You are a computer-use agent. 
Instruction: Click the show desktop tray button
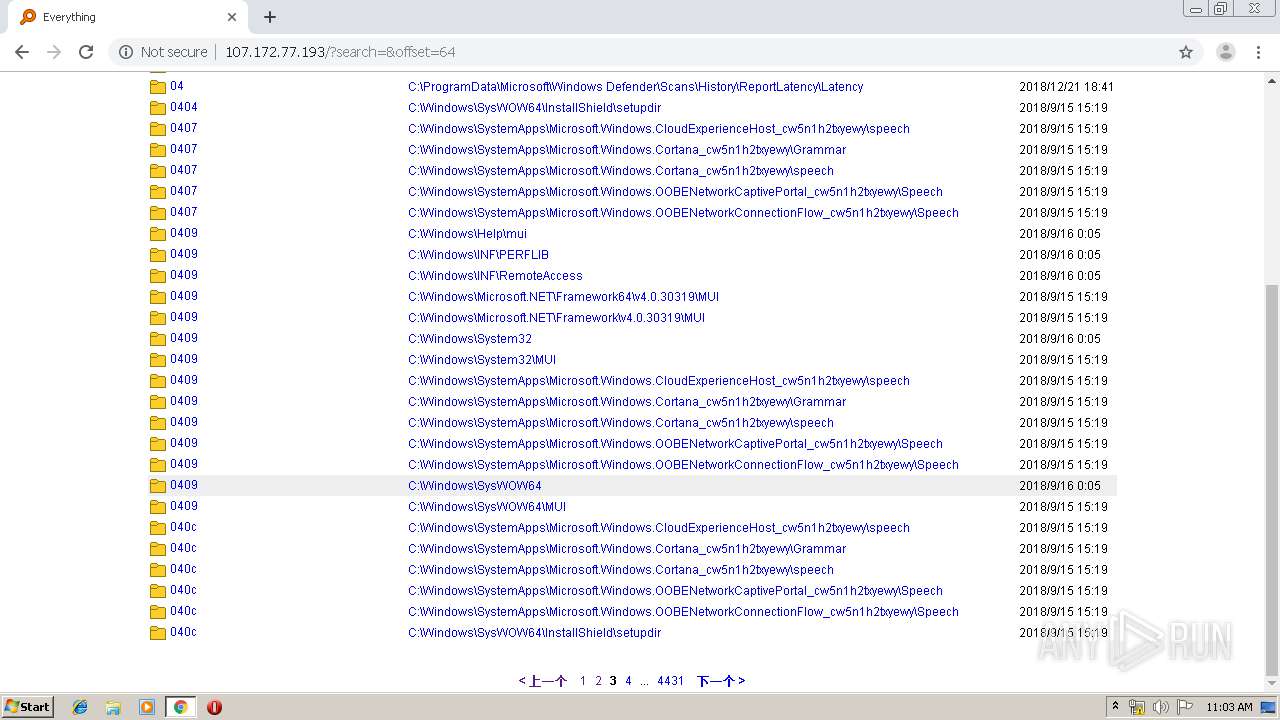coord(1268,707)
